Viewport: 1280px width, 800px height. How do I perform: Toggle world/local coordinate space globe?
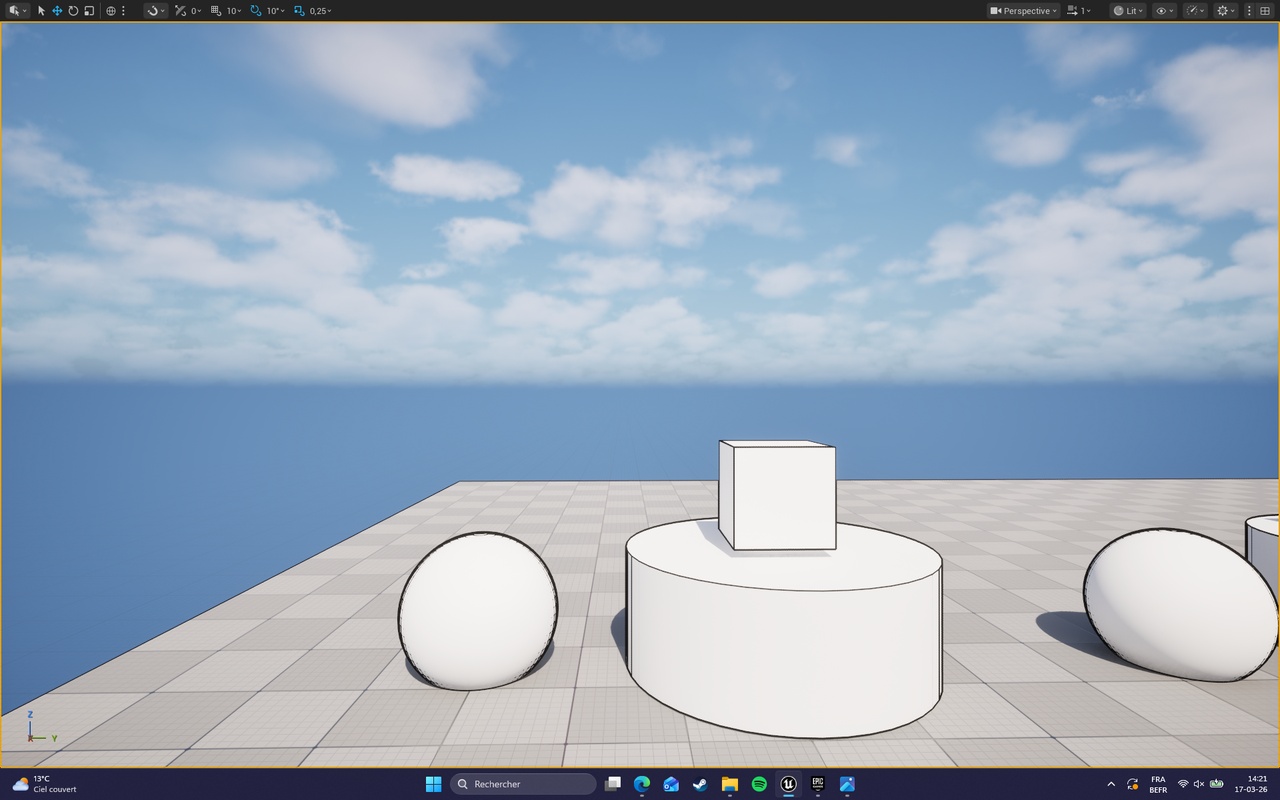click(x=111, y=10)
